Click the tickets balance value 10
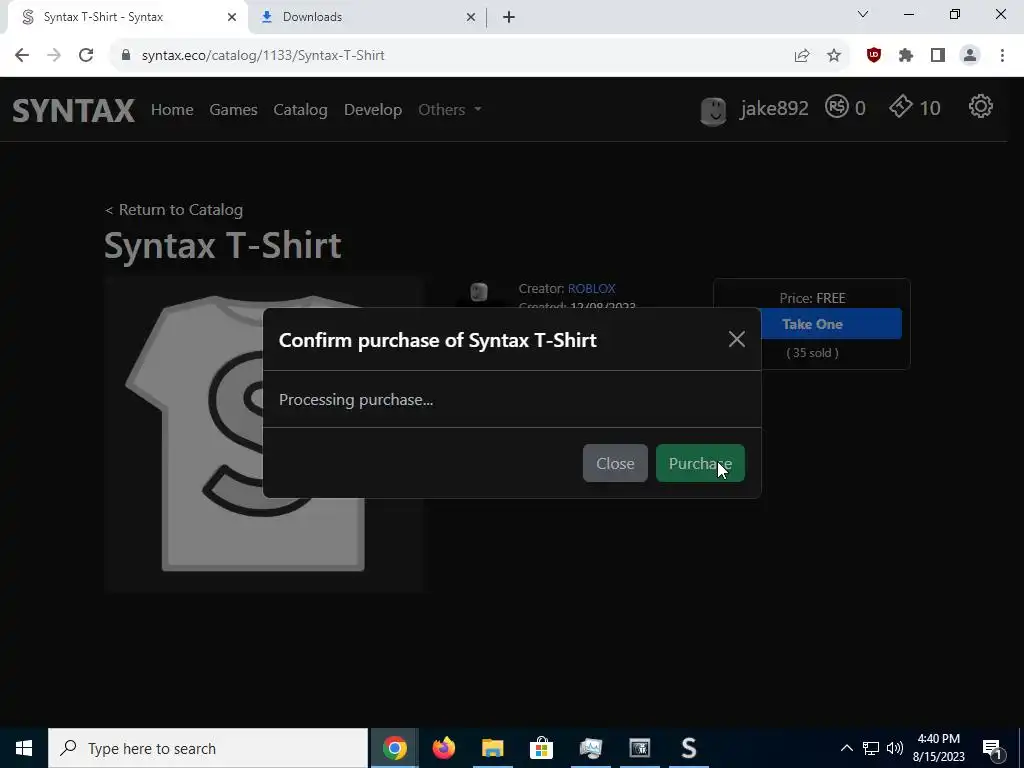 point(929,108)
